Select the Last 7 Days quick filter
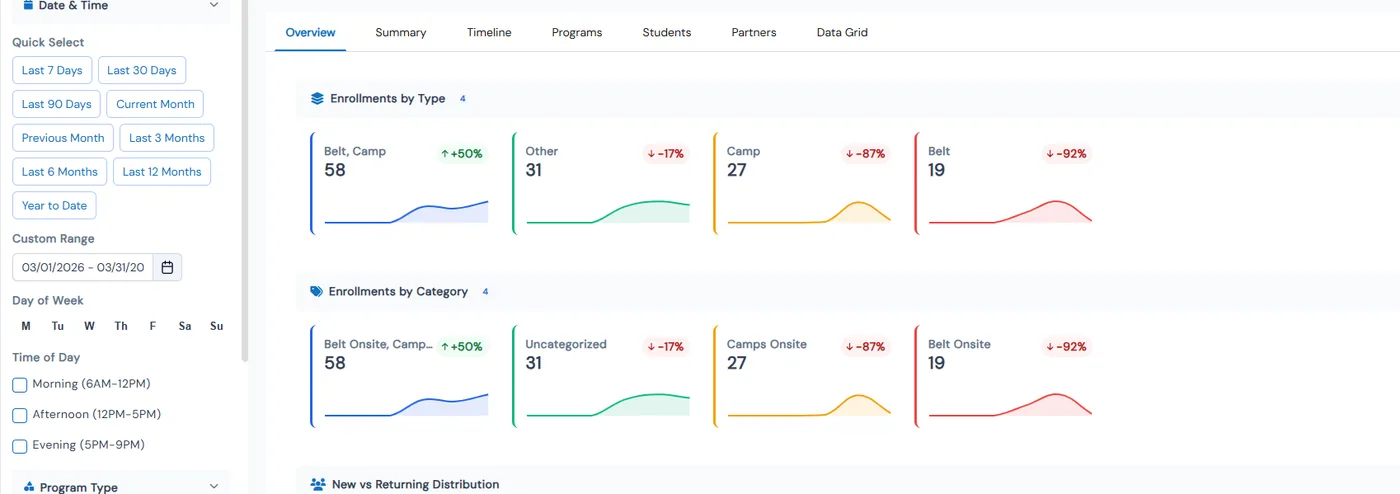Screen dimensions: 1400x494 pos(52,70)
